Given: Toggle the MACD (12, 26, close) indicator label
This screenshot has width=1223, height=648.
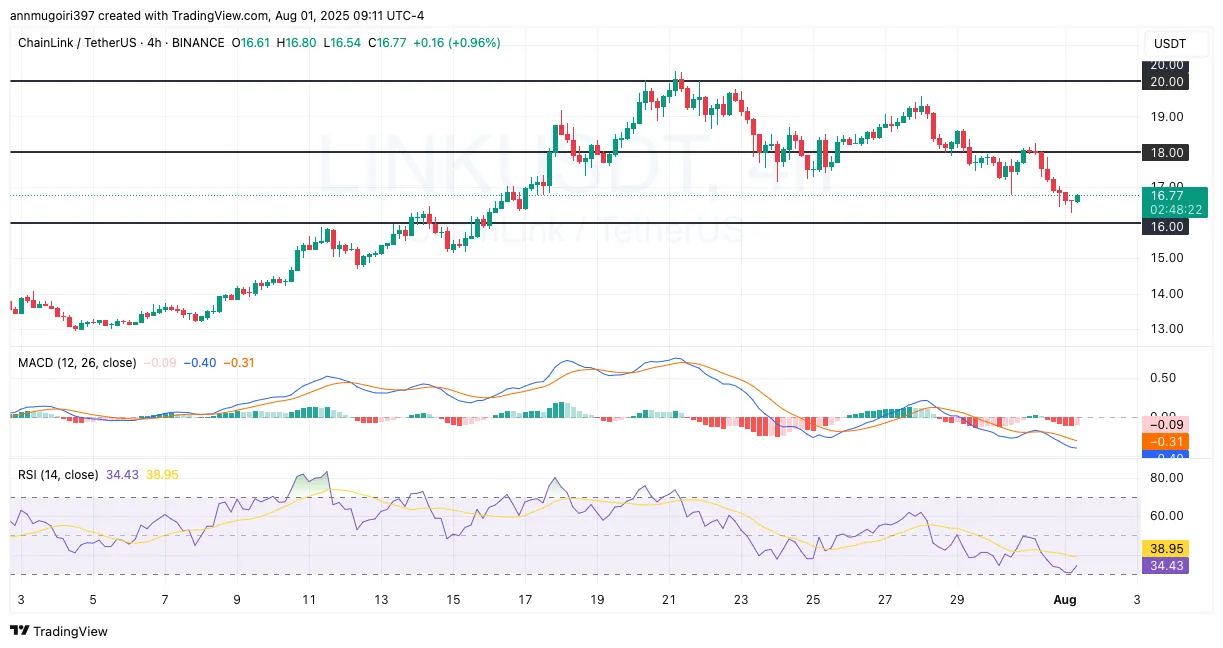Looking at the screenshot, I should point(76,363).
